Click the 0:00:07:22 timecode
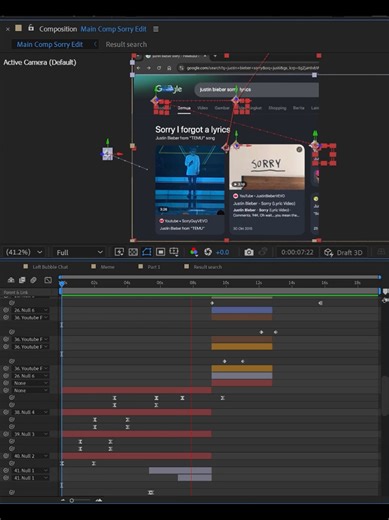Screen dimensions: 389x520 [297, 252]
